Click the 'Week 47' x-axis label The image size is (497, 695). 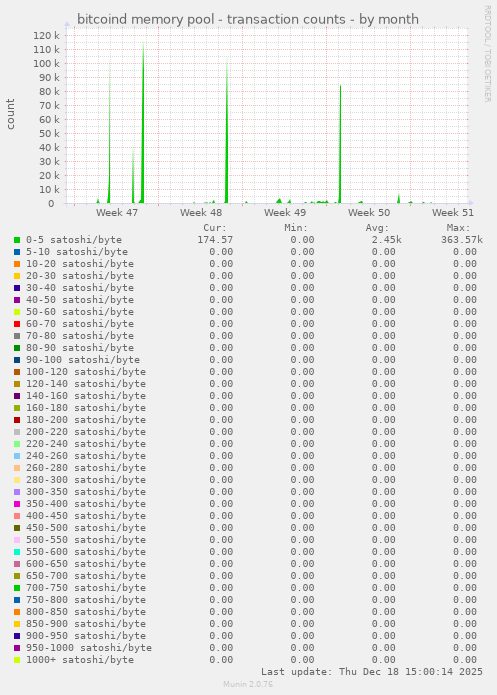[x=117, y=213]
